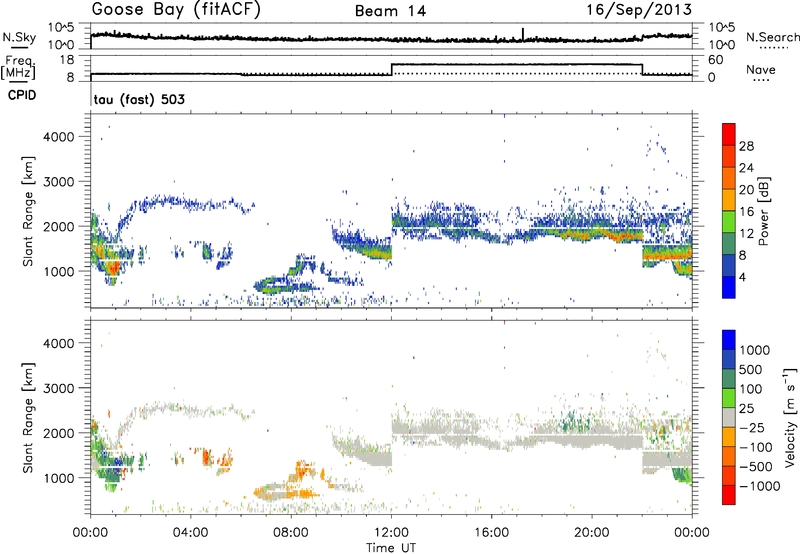The height and width of the screenshot is (554, 800).
Task: Click the 'Time UT' axis title
Action: (x=391, y=548)
